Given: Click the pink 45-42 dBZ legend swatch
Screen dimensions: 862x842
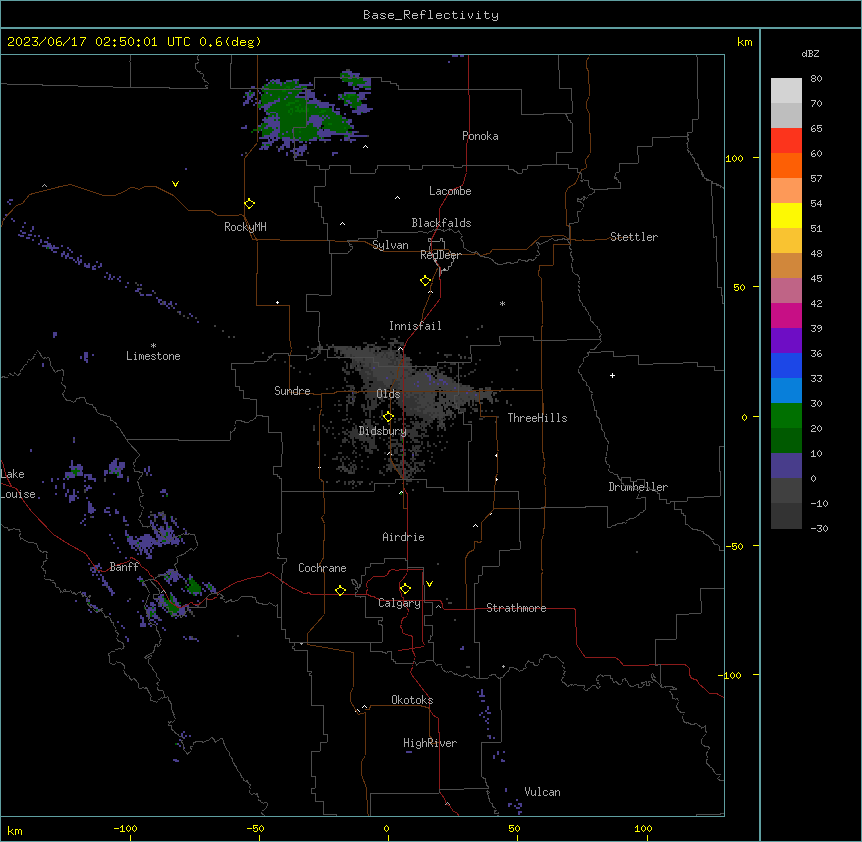Looking at the screenshot, I should pos(786,291).
